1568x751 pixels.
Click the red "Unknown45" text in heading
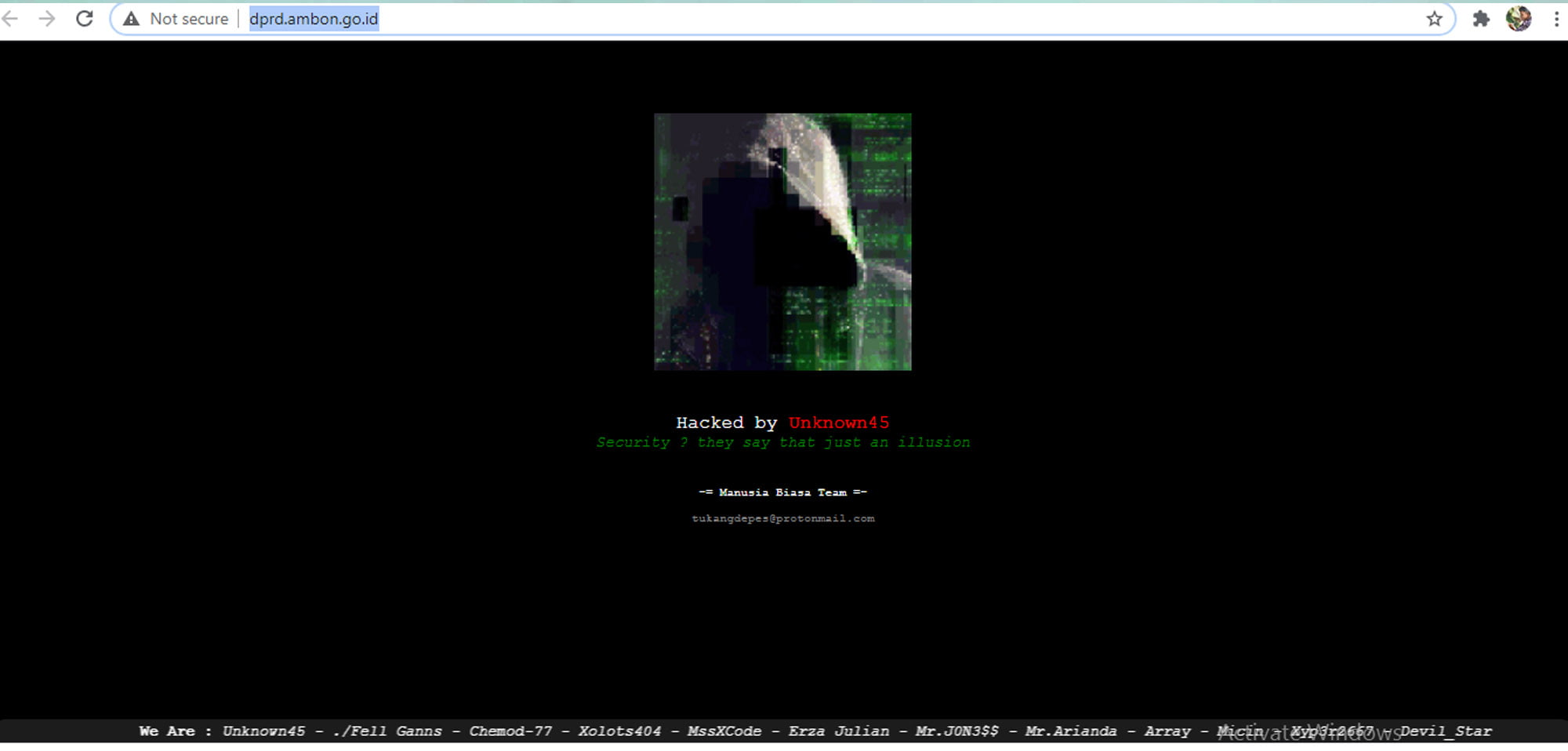point(838,423)
